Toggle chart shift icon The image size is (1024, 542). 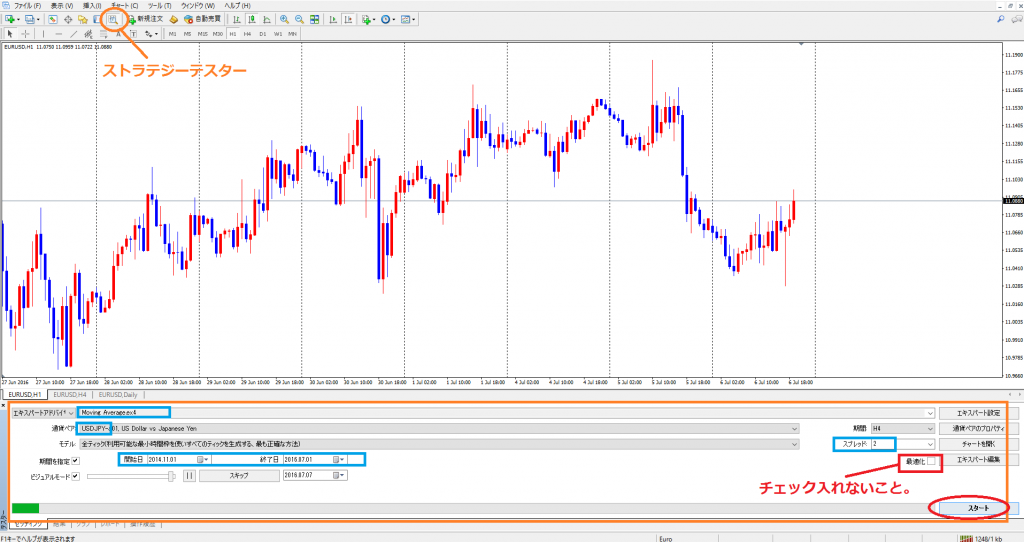348,20
